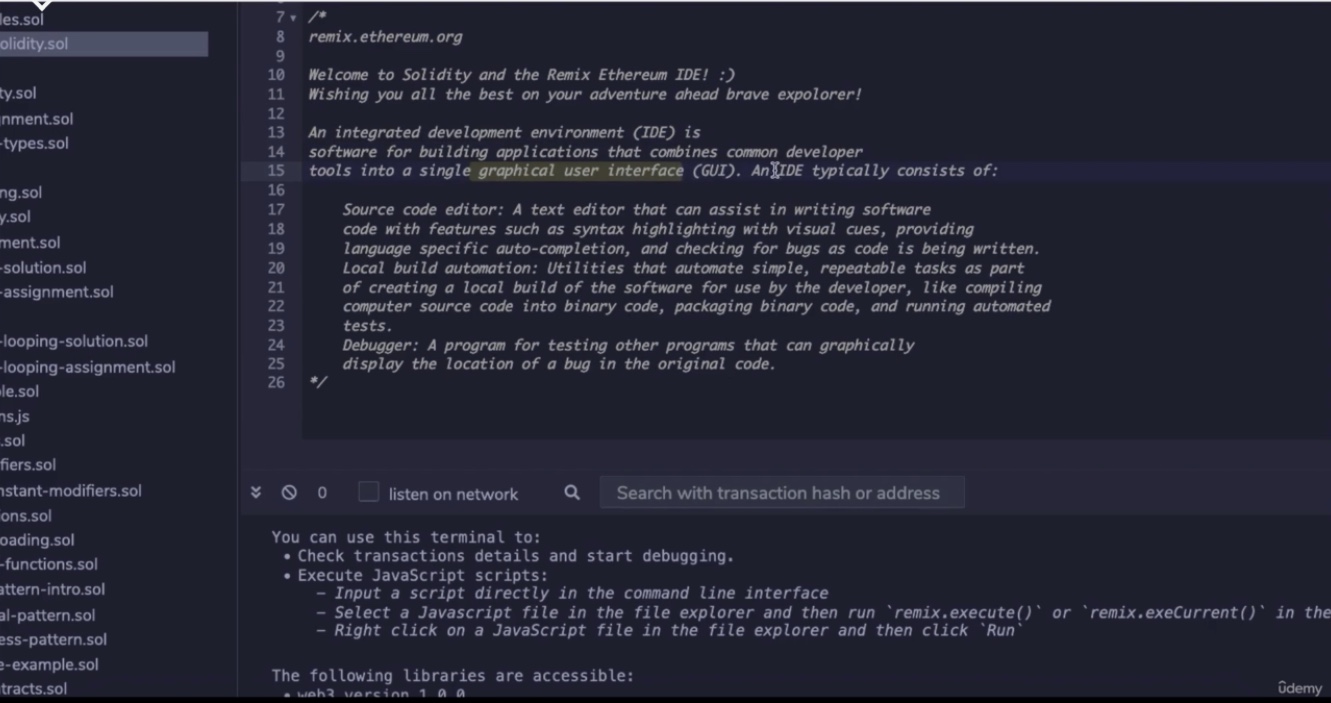Viewport: 1331px width, 703px height.
Task: Open the constant-modifiers.sol file
Action: 70,491
